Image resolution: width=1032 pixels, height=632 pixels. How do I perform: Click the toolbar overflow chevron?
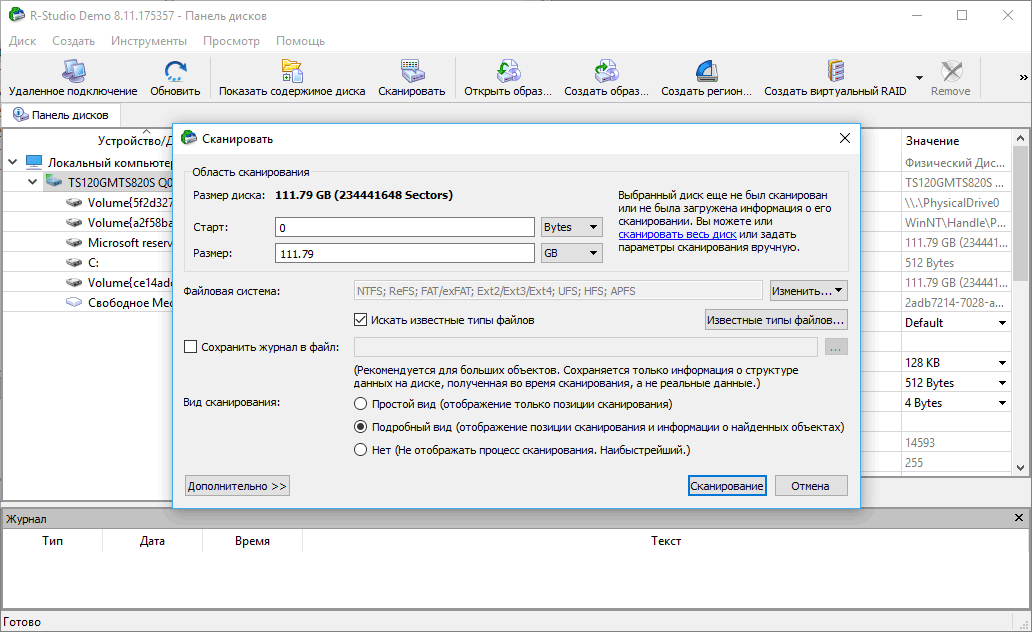(1023, 78)
